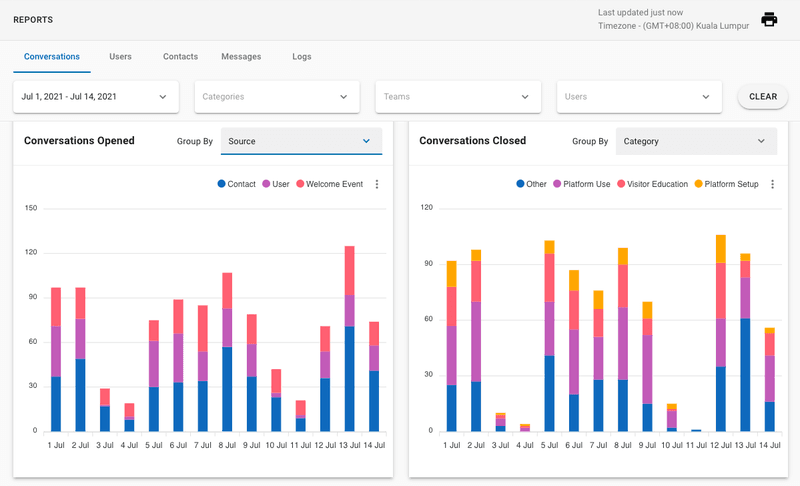Toggle User series in legend
This screenshot has width=800, height=486.
click(275, 184)
